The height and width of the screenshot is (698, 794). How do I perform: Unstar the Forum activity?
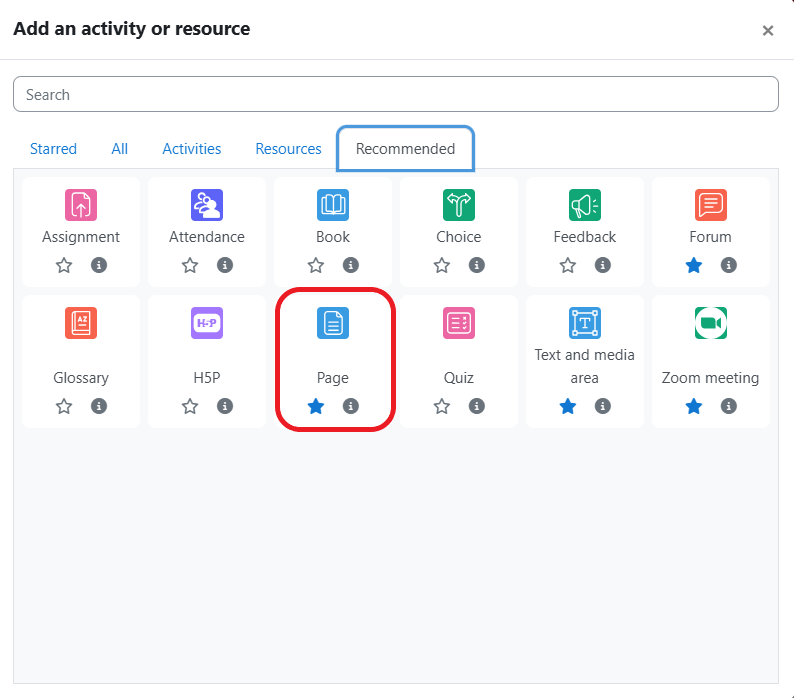point(694,265)
